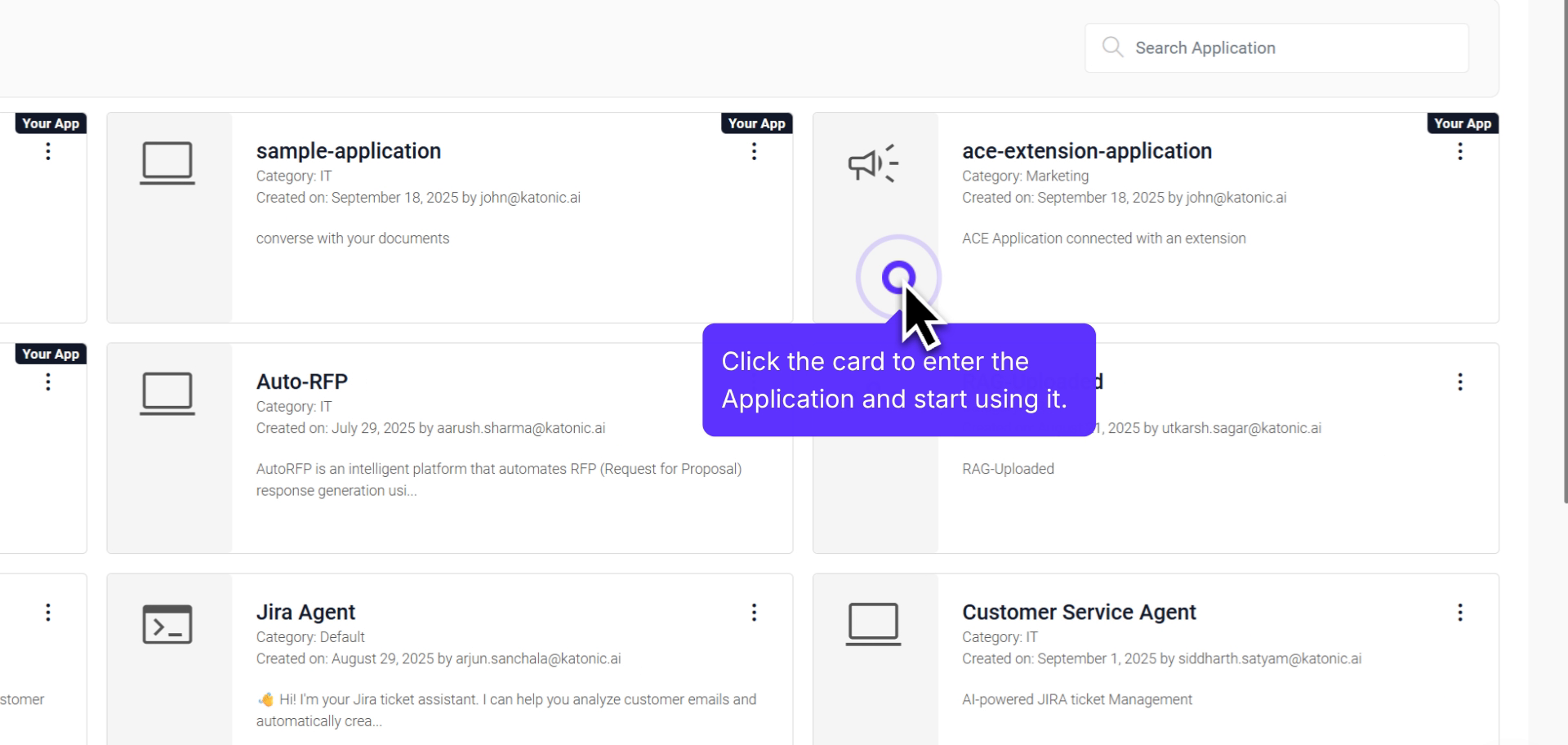Expand the three-dot options on Jira Agent card
Image resolution: width=1568 pixels, height=745 pixels.
coord(754,613)
